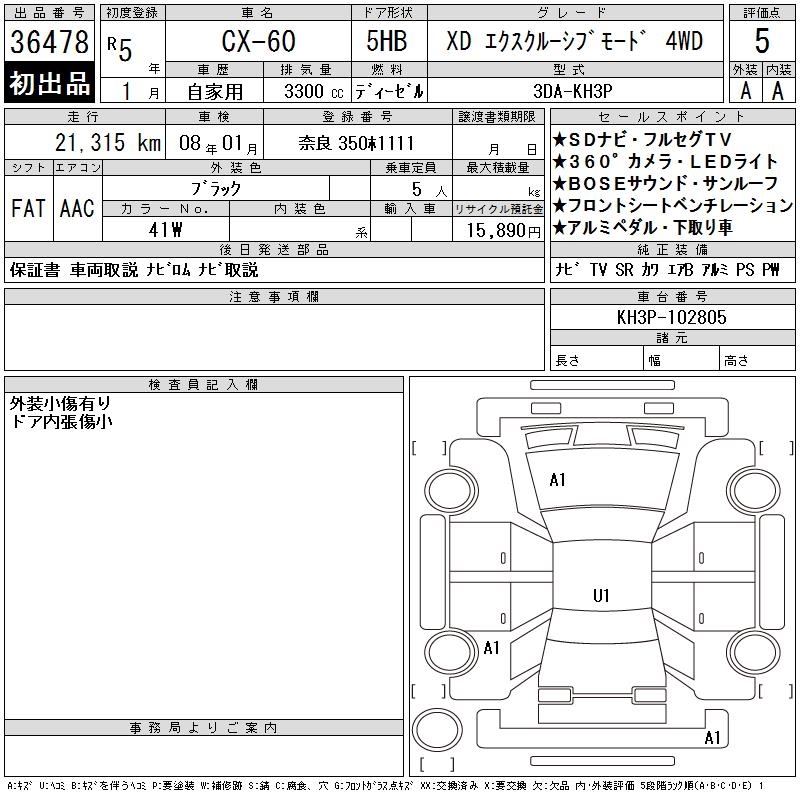Click sales point BOSEサウンド・サンルーフ
The width and height of the screenshot is (800, 800).
[x=665, y=183]
